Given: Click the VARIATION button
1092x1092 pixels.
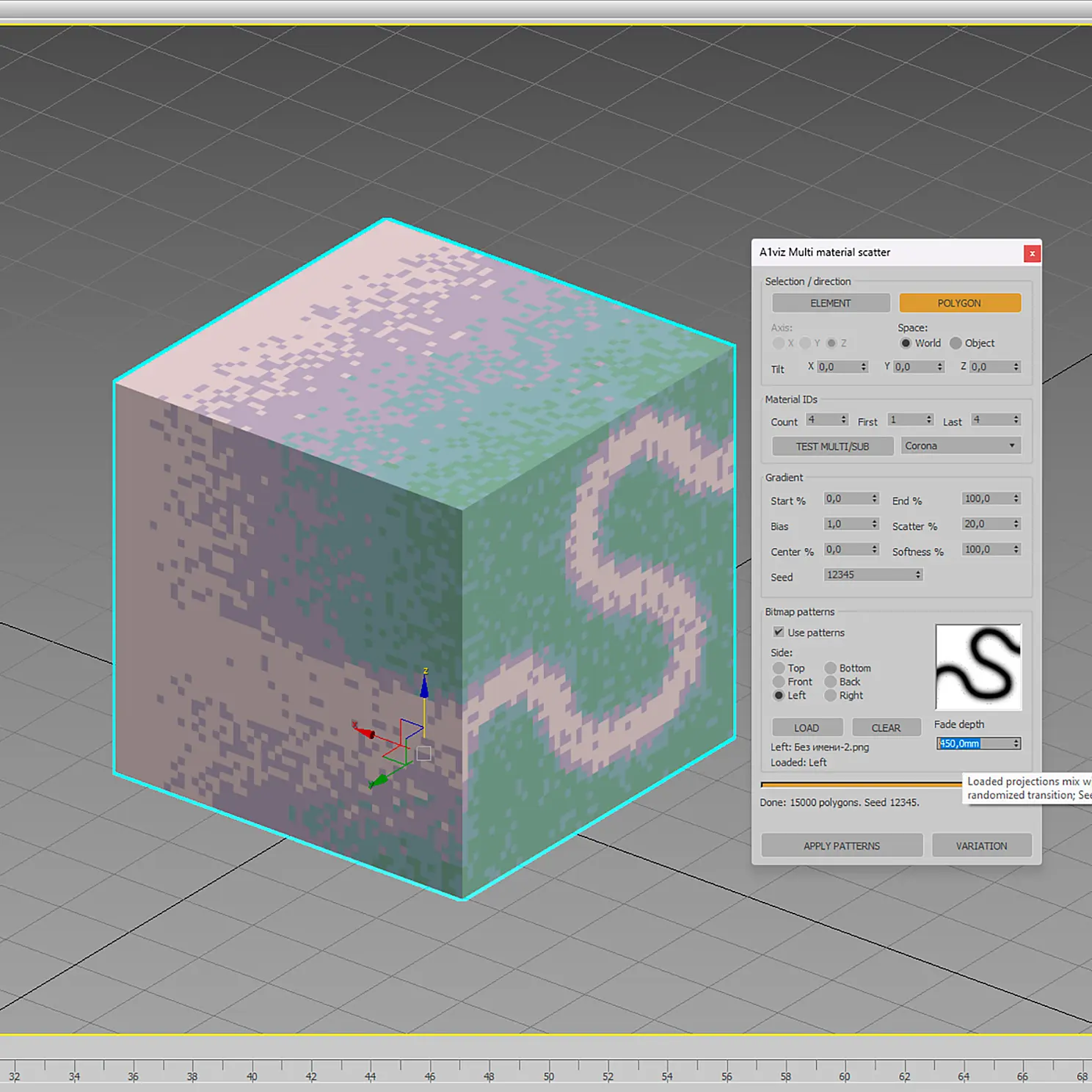Looking at the screenshot, I should pos(982,845).
